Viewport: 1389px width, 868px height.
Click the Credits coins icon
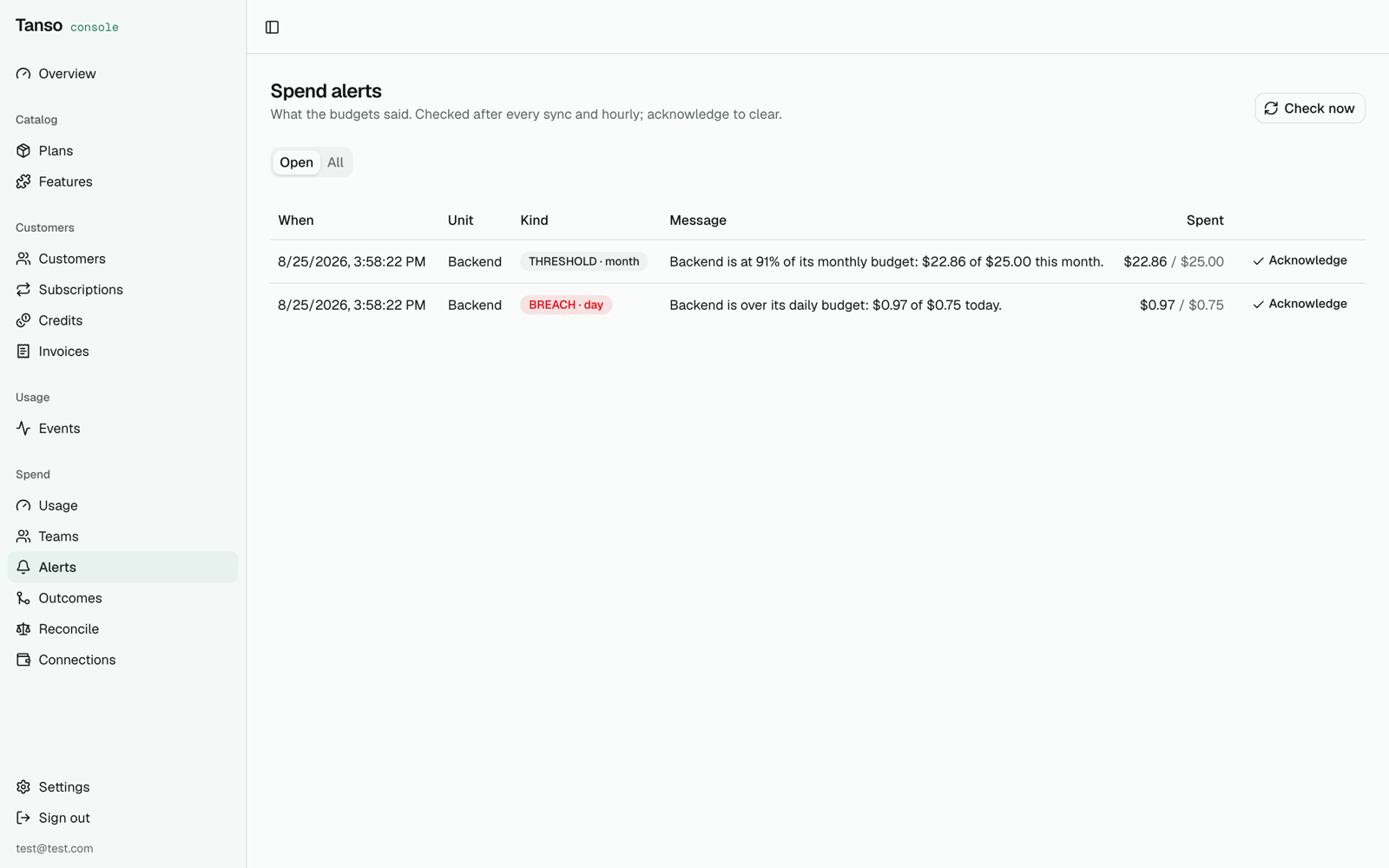(x=23, y=320)
